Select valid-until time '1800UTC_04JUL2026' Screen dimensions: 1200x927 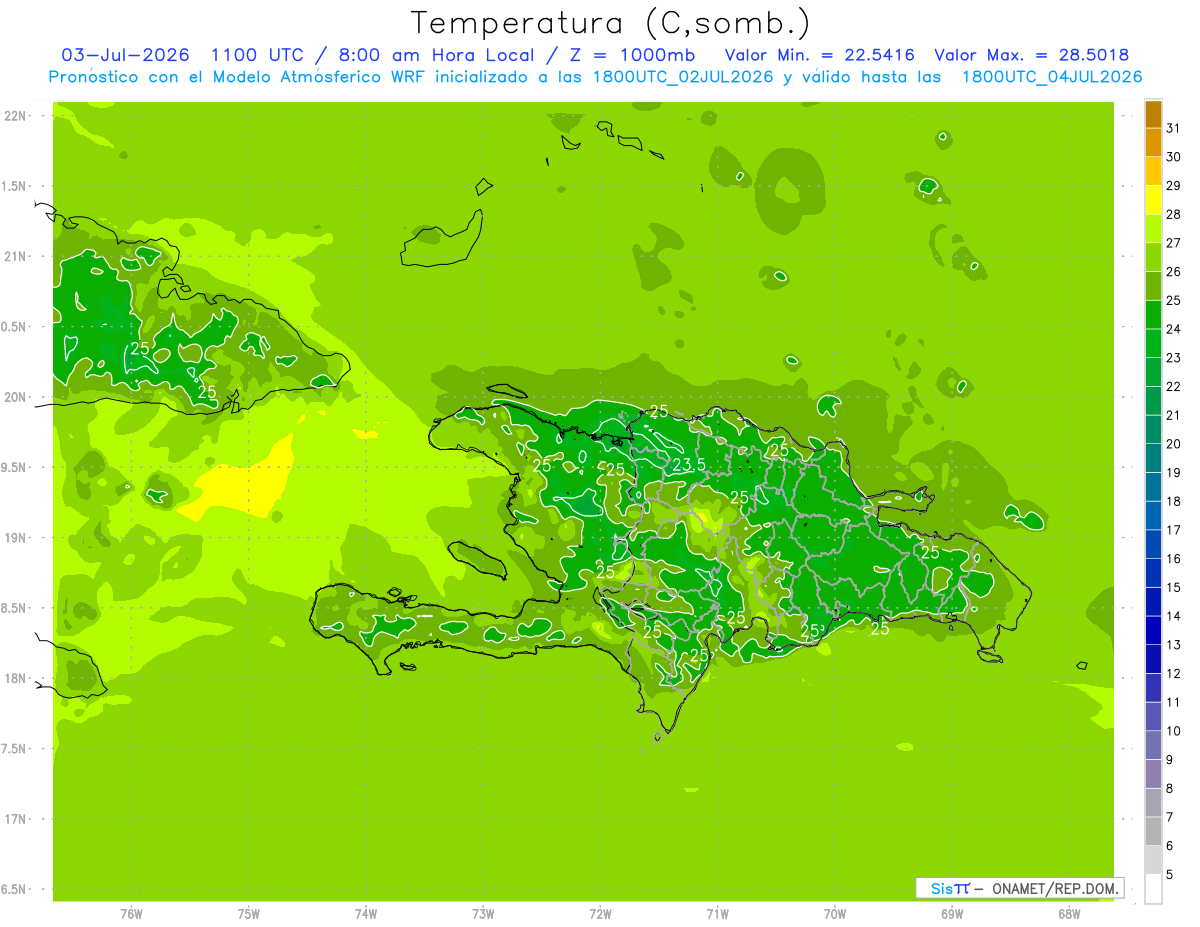[x=1052, y=77]
